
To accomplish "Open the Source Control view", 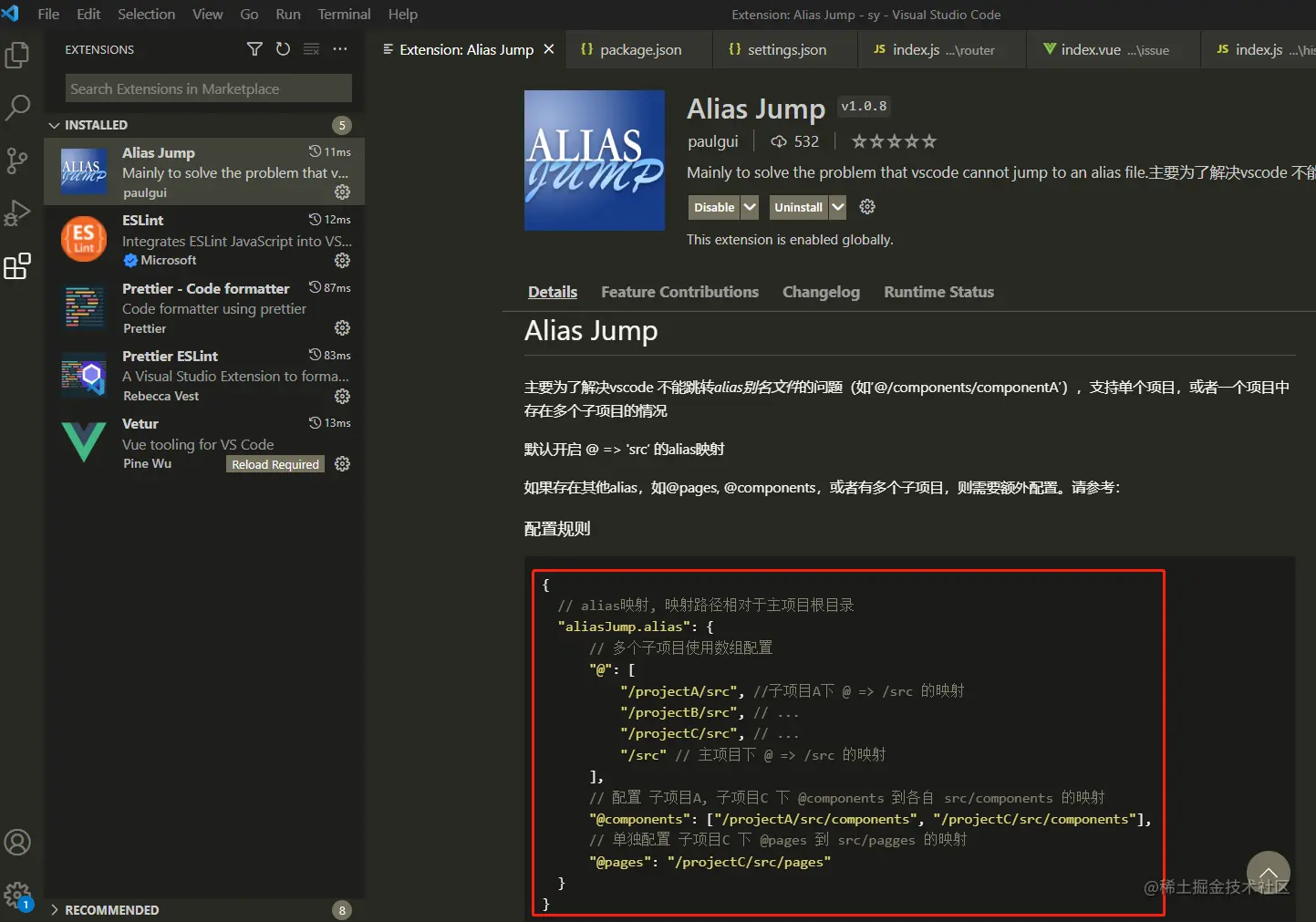I will pyautogui.click(x=17, y=161).
